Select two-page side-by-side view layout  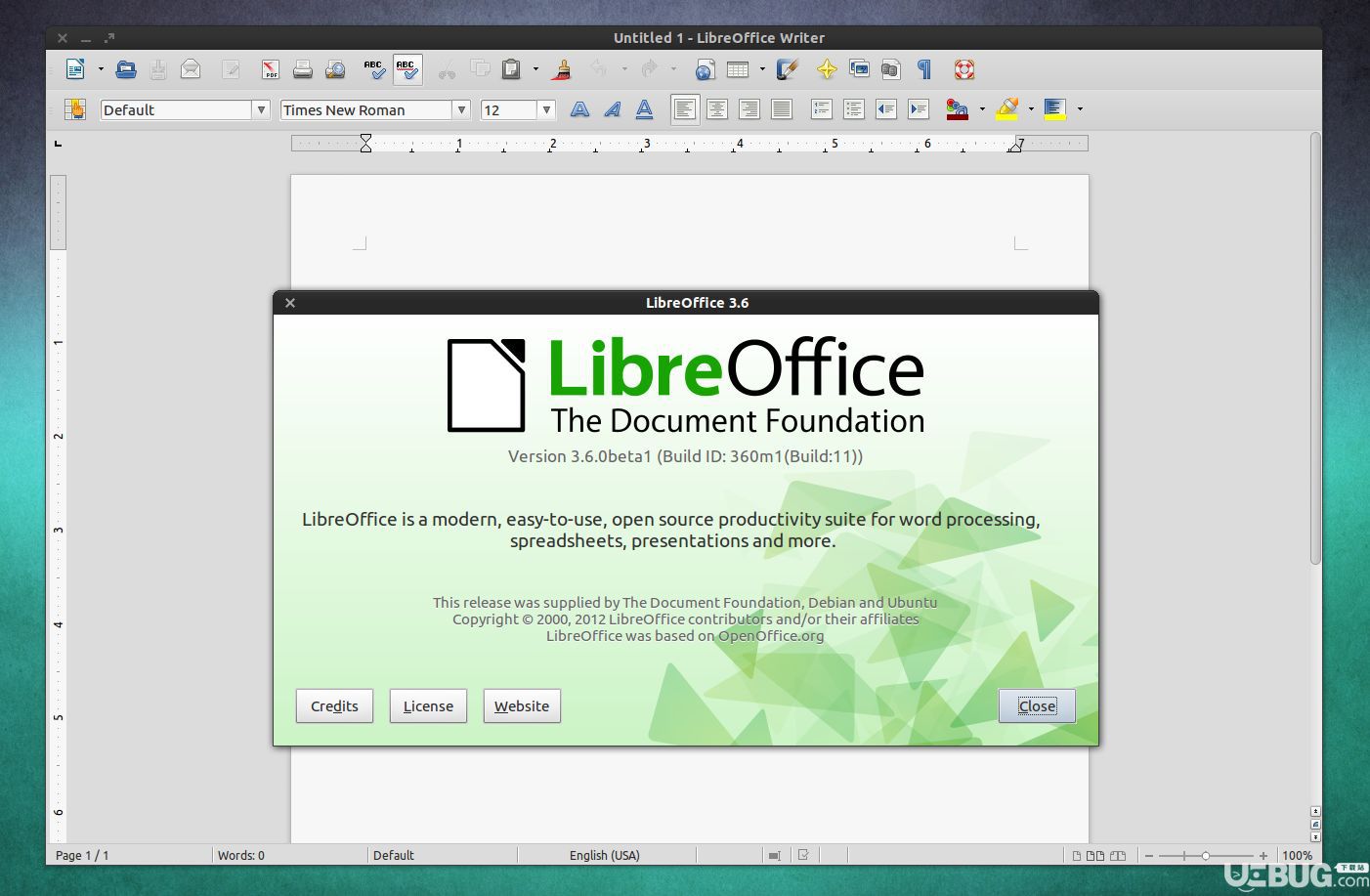point(1095,856)
